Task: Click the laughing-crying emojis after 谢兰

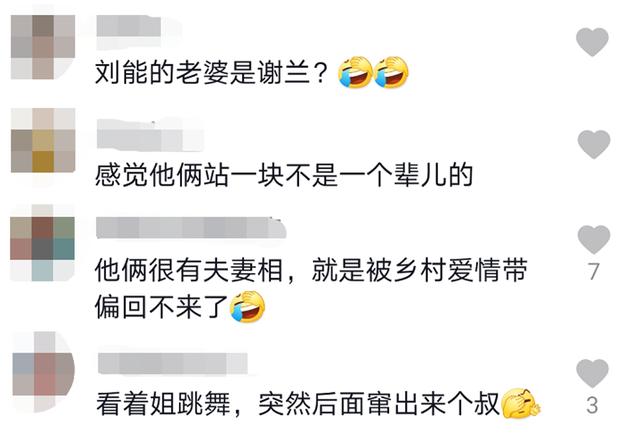Action: point(373,72)
